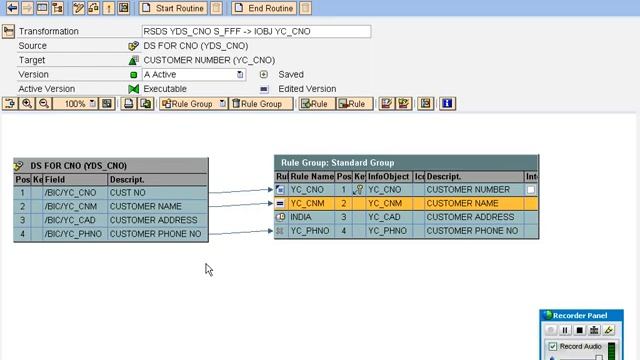Click the equals icon on YC_CNM rule

(280, 203)
